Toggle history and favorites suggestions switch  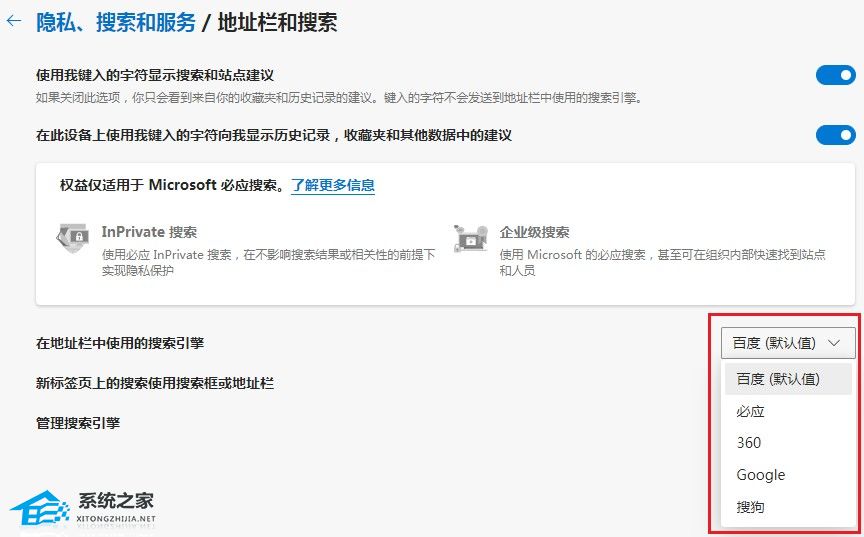click(x=835, y=135)
